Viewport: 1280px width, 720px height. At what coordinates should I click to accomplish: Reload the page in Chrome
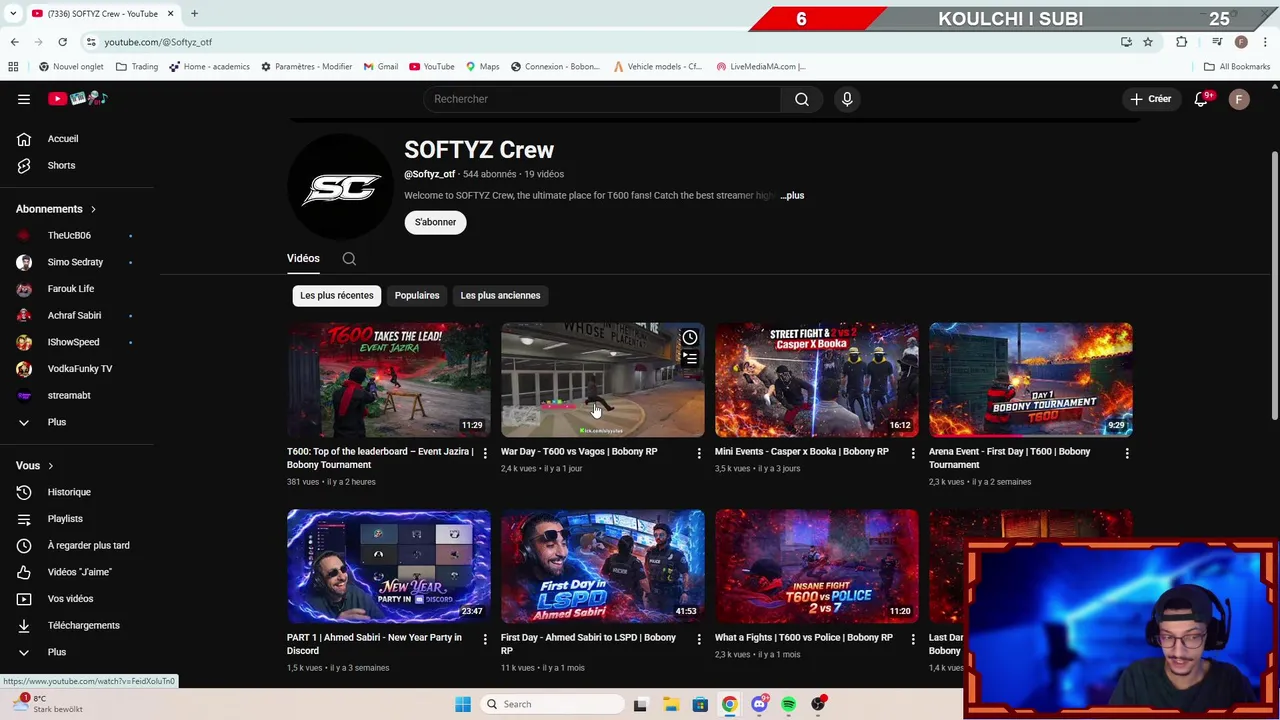[x=62, y=42]
